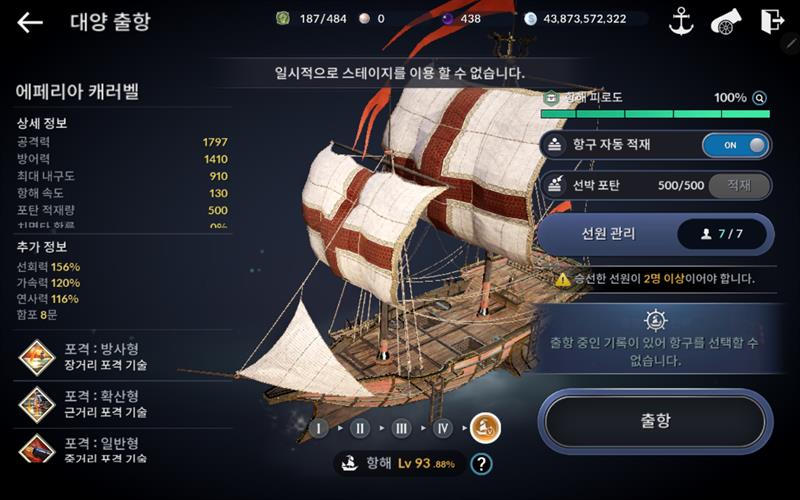Select the 포격 : 방사형 skill icon

pyautogui.click(x=37, y=357)
